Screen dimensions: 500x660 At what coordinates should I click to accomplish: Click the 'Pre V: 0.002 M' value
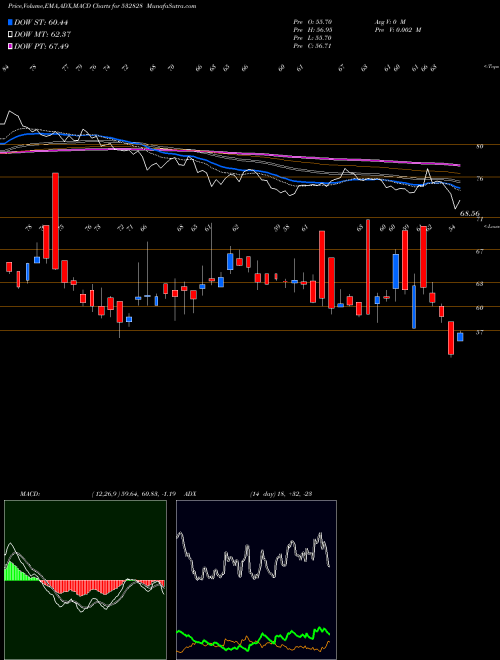pyautogui.click(x=397, y=30)
